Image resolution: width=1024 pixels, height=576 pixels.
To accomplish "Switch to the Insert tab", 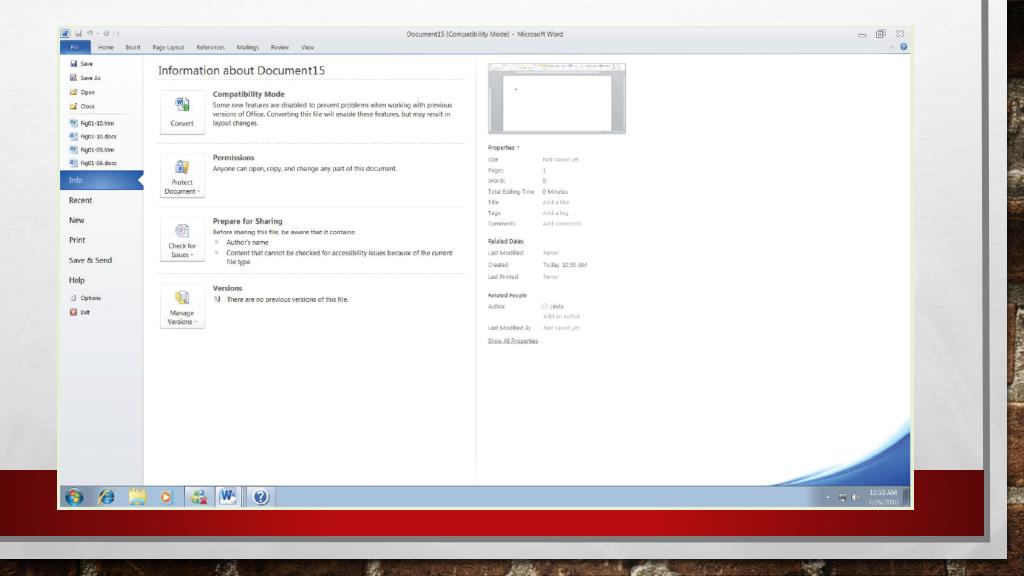I will coord(133,47).
